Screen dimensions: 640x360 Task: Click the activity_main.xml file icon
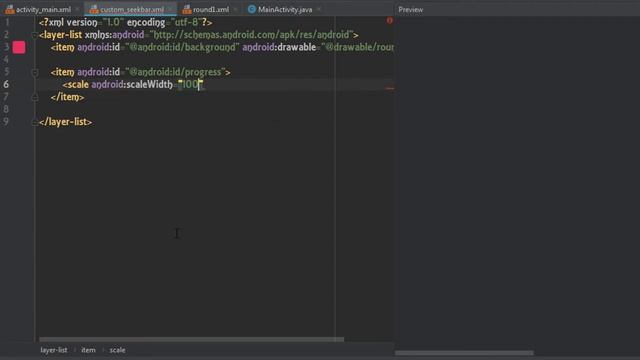click(x=10, y=9)
